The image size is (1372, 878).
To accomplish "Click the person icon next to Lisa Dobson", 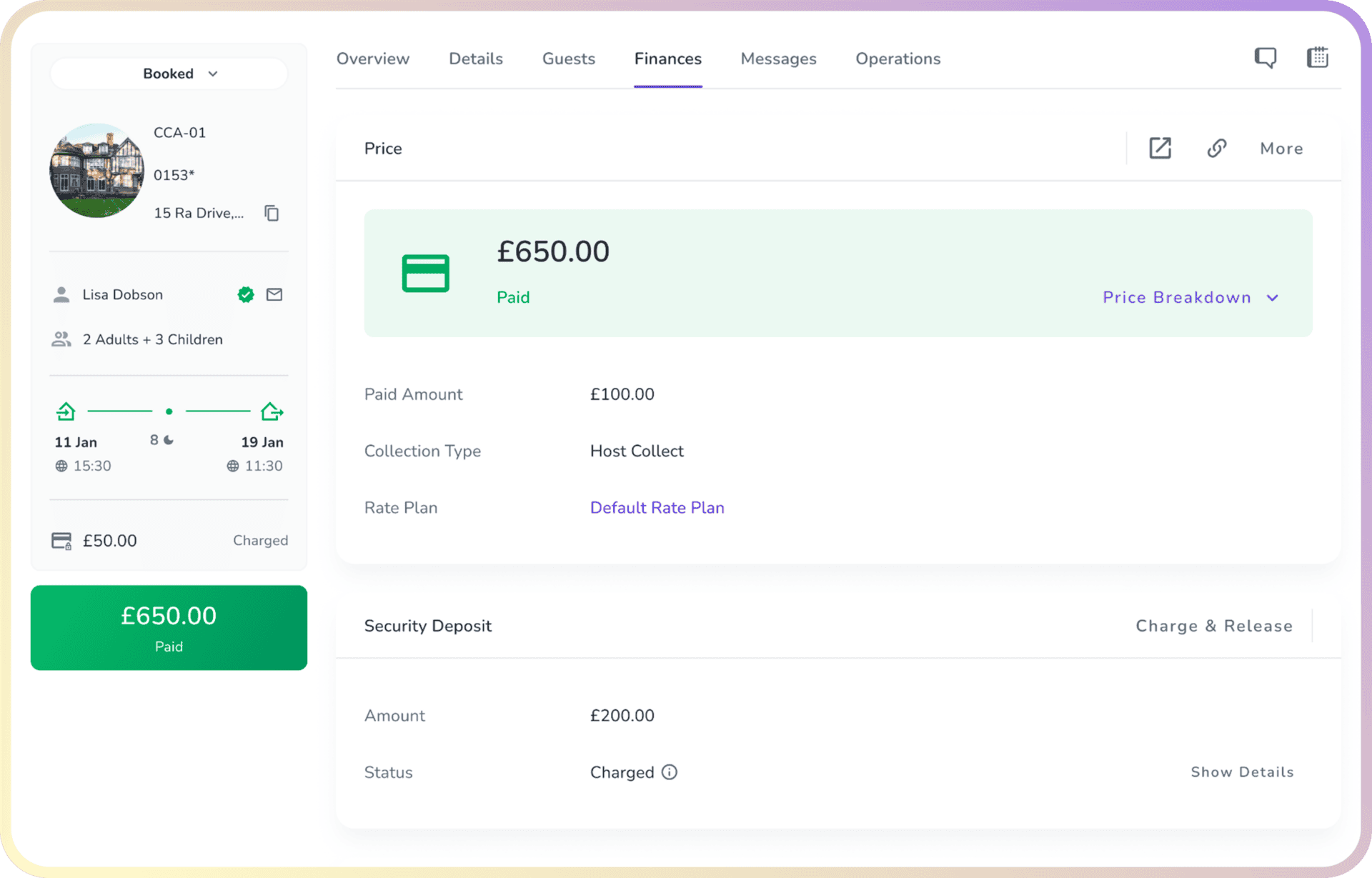I will (x=61, y=294).
